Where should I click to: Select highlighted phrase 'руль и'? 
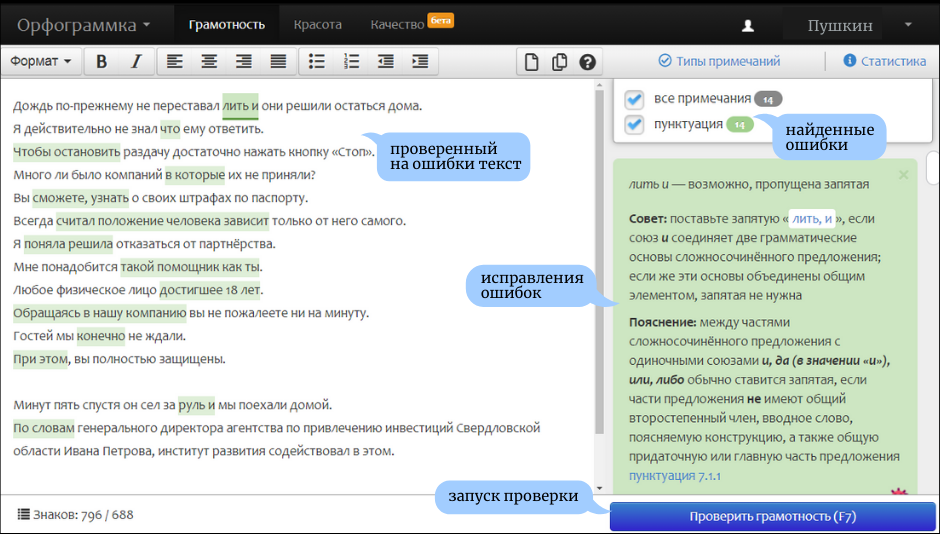tap(197, 405)
